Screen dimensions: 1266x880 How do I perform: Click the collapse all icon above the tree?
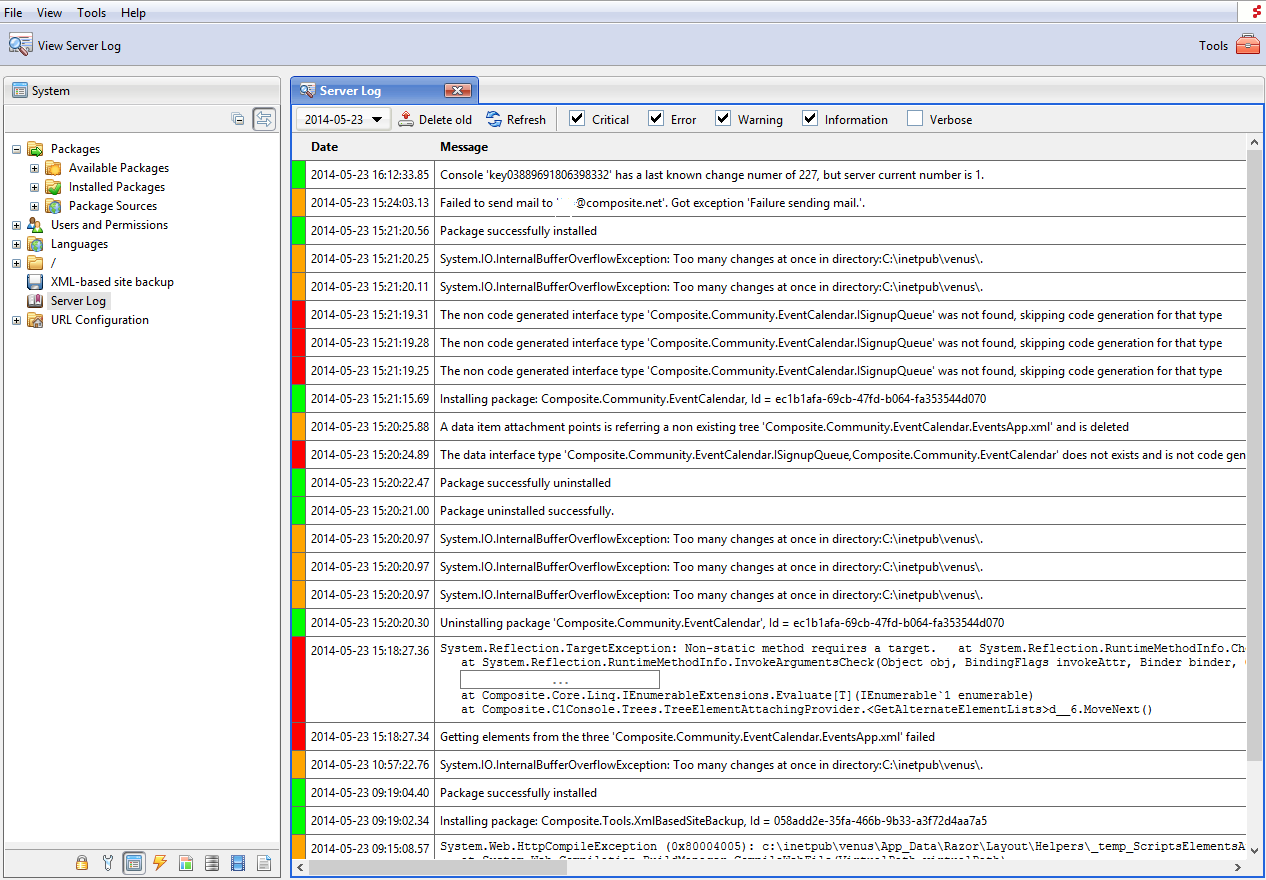(238, 117)
